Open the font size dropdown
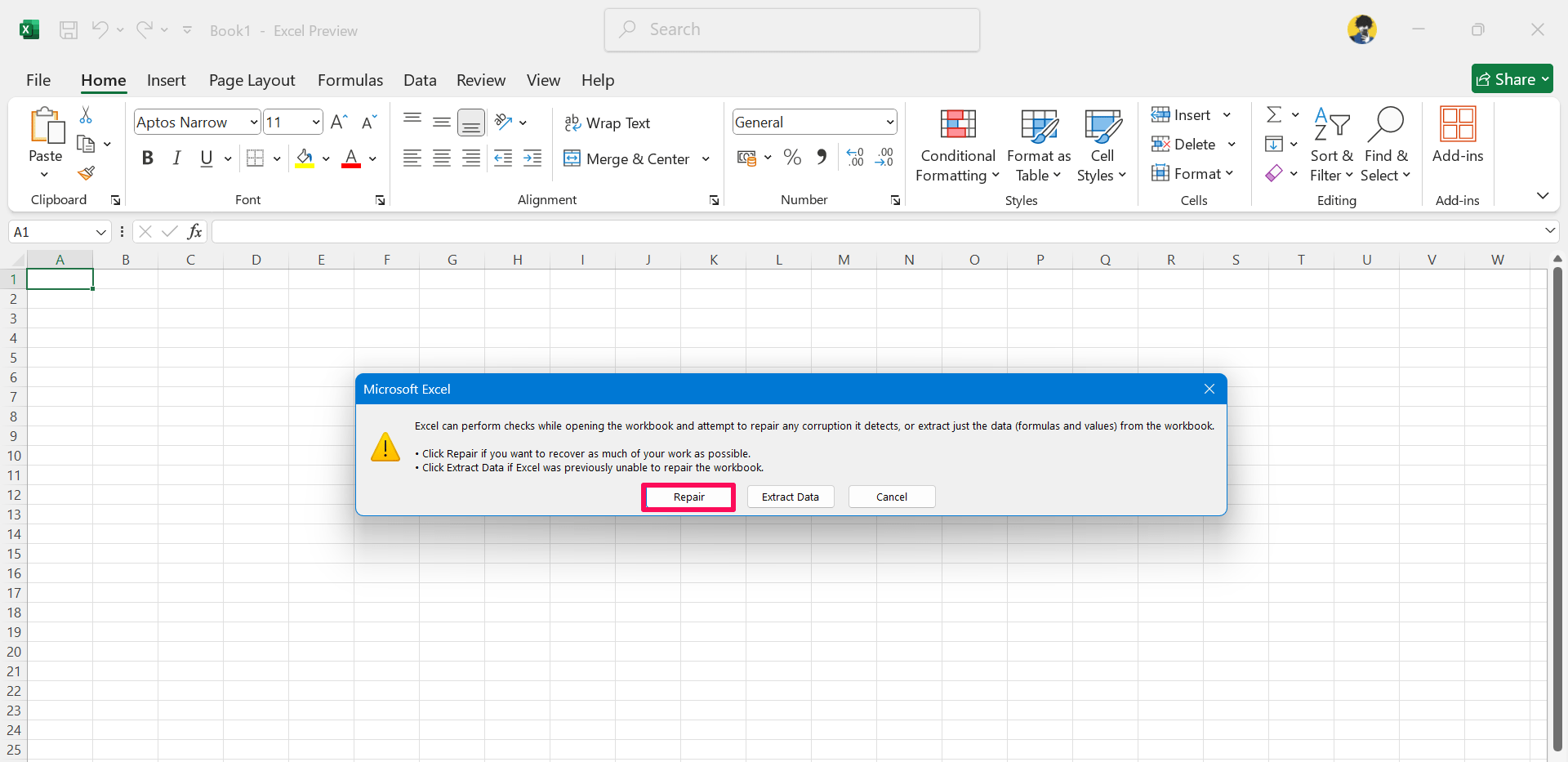This screenshot has height=762, width=1568. tap(316, 123)
